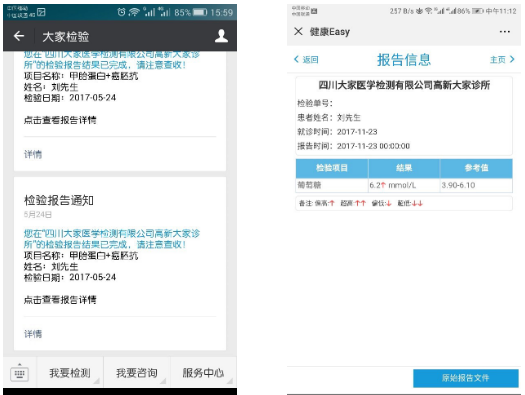The height and width of the screenshot is (395, 525).
Task: Open the profile icon in 大家检验 header
Action: 221,36
